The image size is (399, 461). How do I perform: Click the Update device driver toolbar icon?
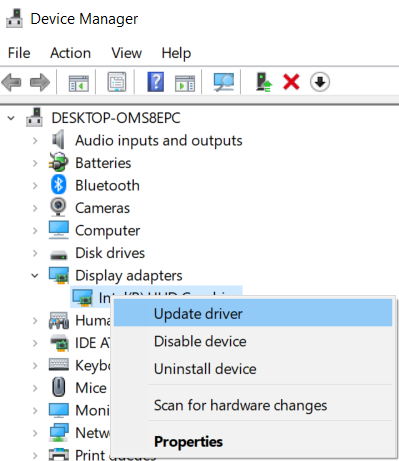click(264, 82)
